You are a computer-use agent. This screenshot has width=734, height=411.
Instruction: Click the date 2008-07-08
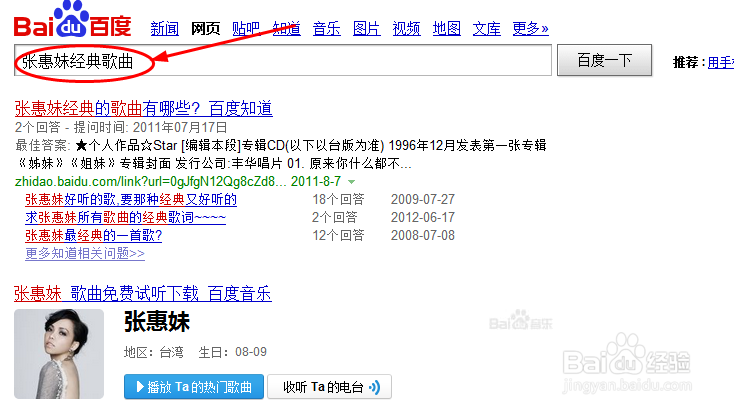pos(423,235)
